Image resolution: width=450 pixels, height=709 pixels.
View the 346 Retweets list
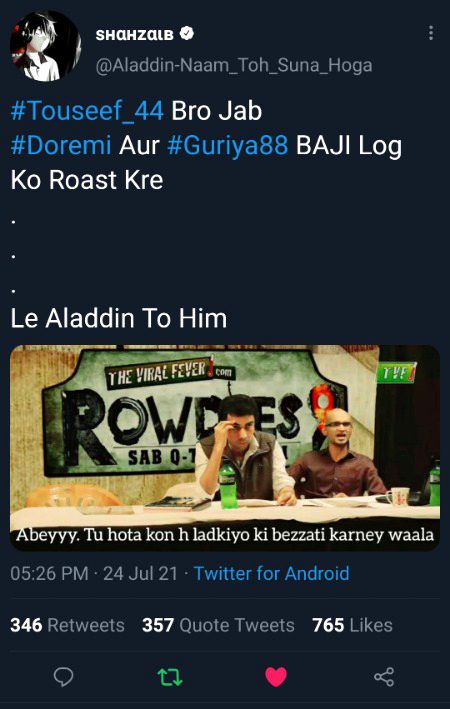[67, 625]
